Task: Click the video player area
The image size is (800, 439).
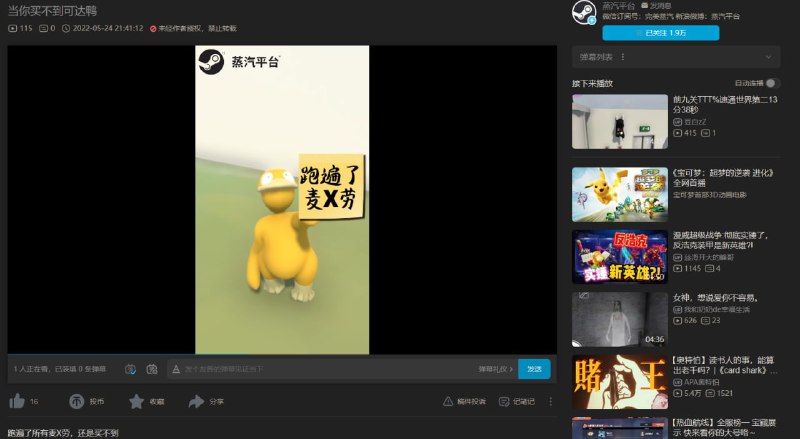Action: (x=282, y=200)
